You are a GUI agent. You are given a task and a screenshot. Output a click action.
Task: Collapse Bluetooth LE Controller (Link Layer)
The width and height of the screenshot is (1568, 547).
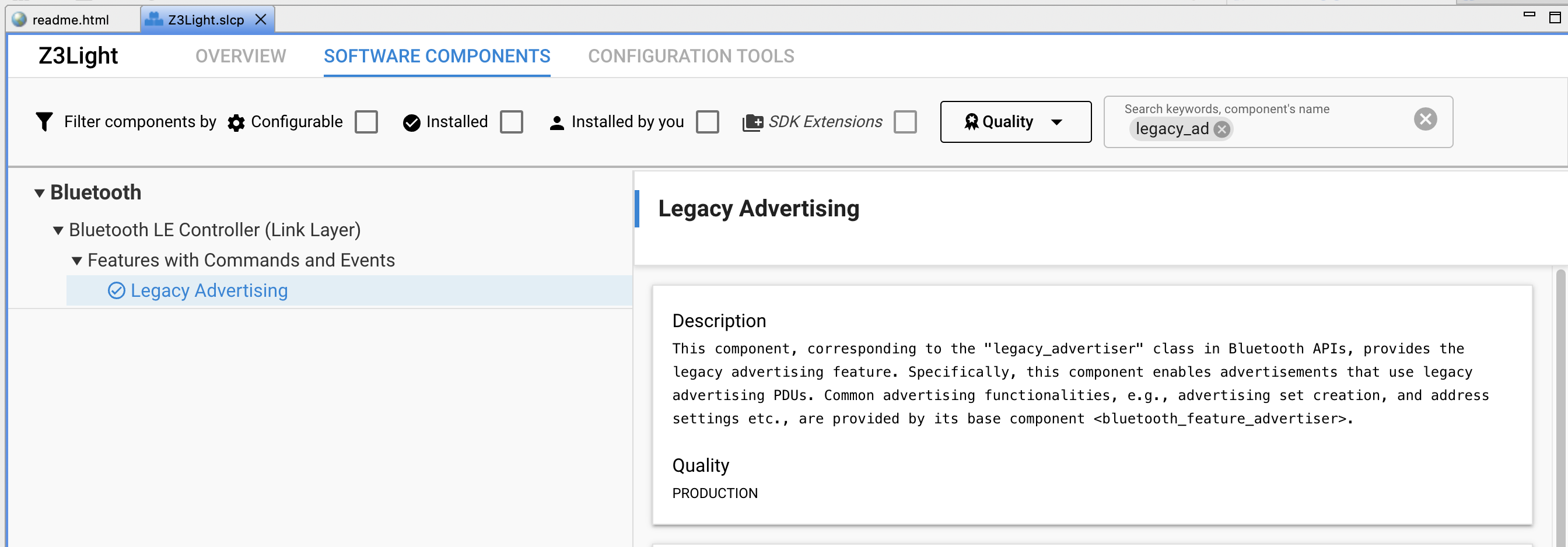[x=58, y=230]
